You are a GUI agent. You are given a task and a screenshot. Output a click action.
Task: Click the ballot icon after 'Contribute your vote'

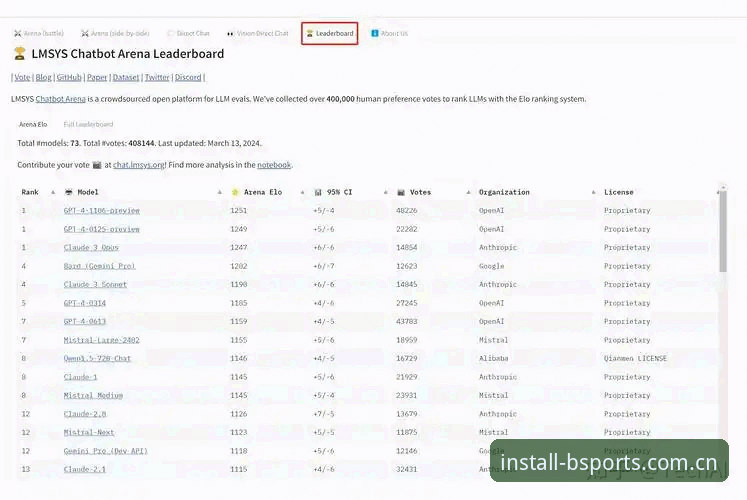[97, 165]
